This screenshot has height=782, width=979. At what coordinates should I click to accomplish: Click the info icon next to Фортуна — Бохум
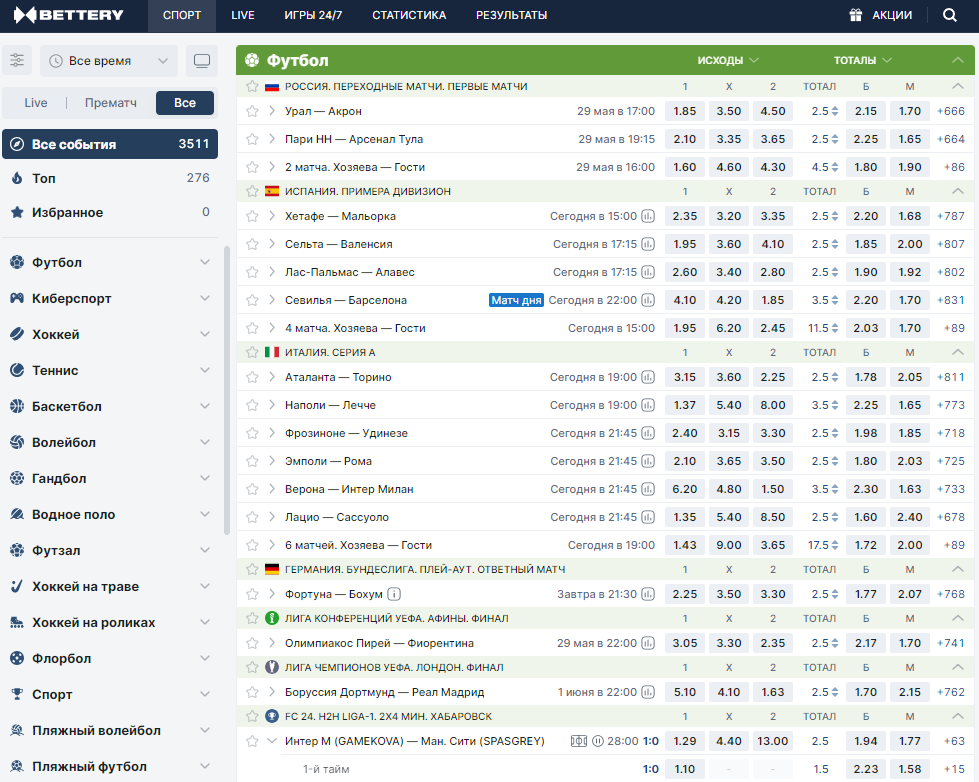coord(394,594)
